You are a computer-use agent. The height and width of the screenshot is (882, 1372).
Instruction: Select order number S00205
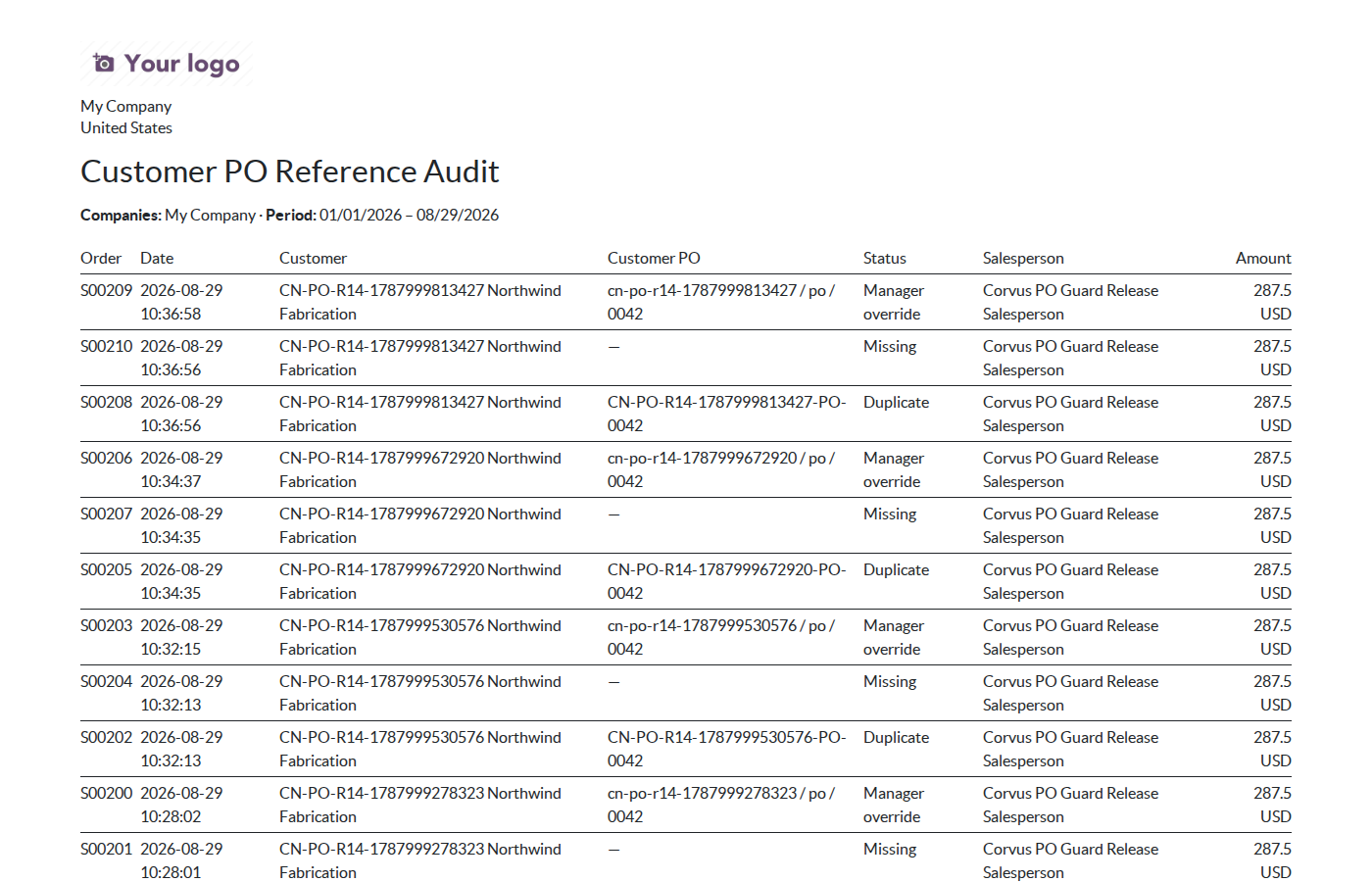tap(106, 569)
